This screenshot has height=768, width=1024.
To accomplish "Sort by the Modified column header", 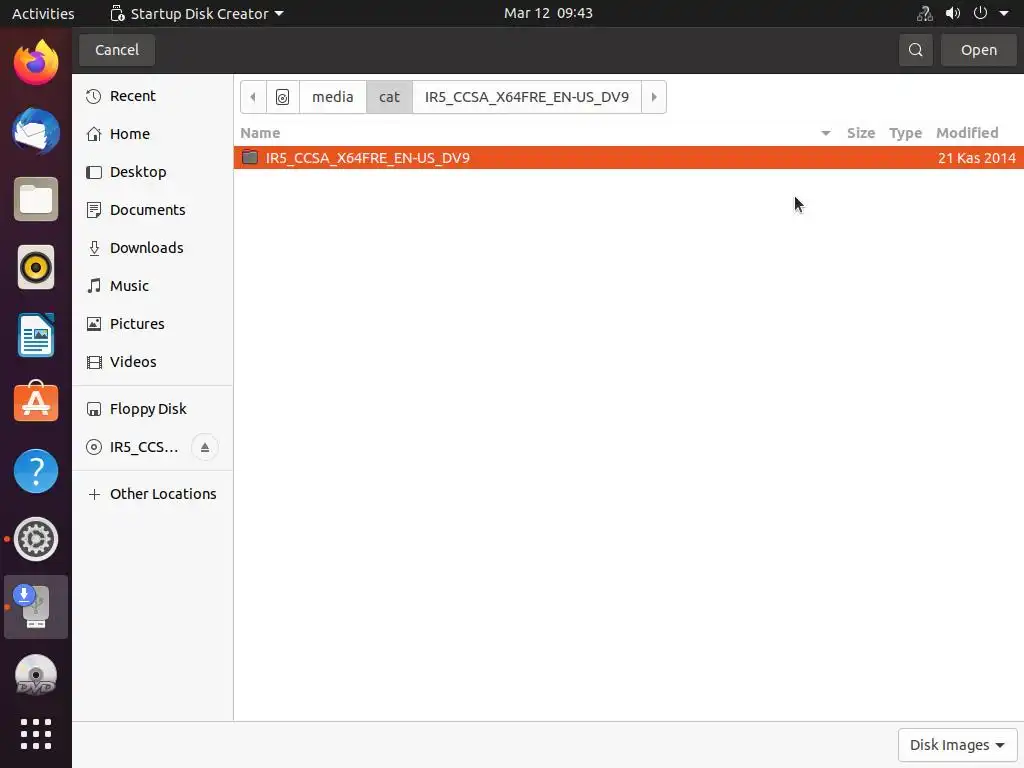I will tap(967, 133).
